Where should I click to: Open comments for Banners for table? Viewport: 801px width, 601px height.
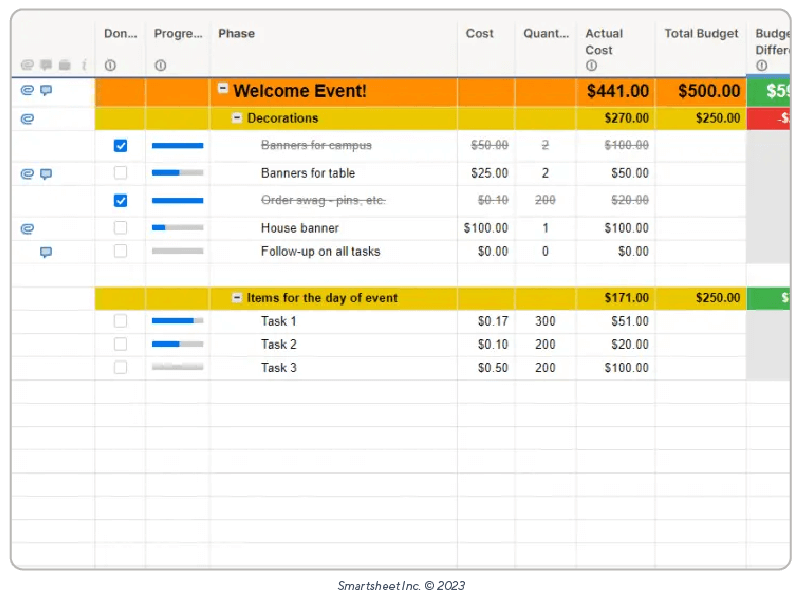[x=46, y=174]
